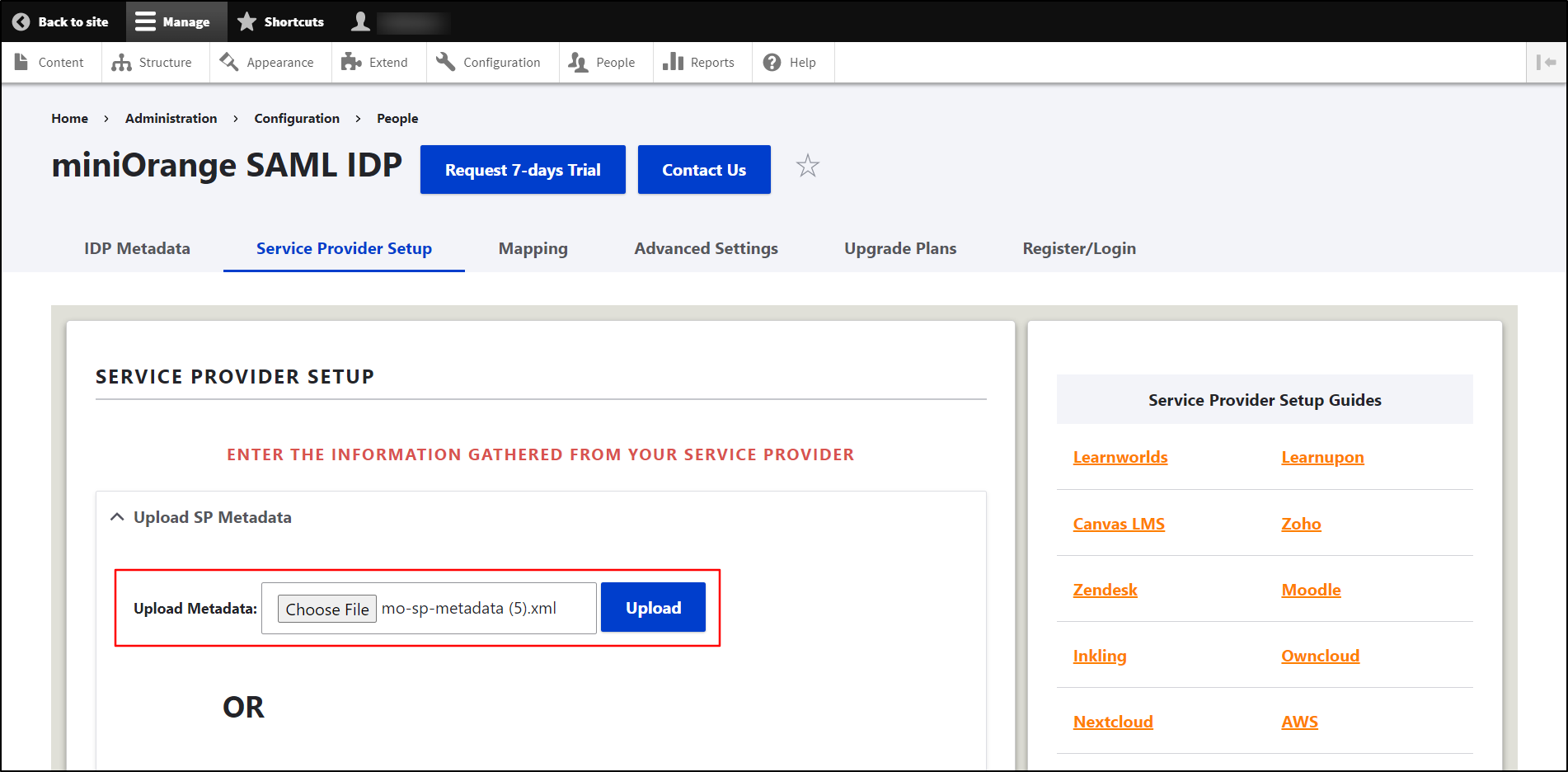
Task: Click the Help question-mark icon
Action: click(x=772, y=63)
